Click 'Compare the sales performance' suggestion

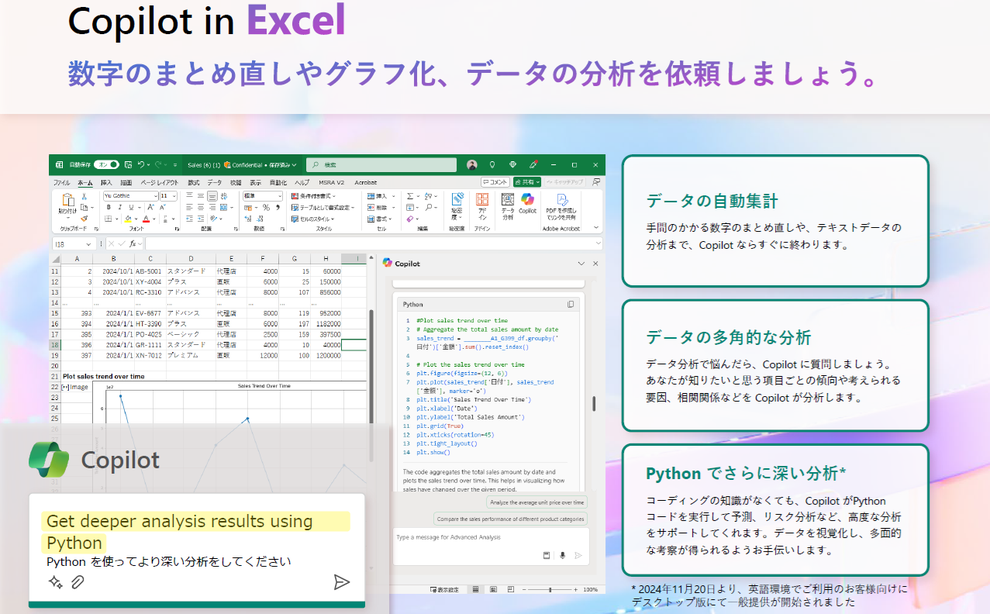click(x=510, y=519)
